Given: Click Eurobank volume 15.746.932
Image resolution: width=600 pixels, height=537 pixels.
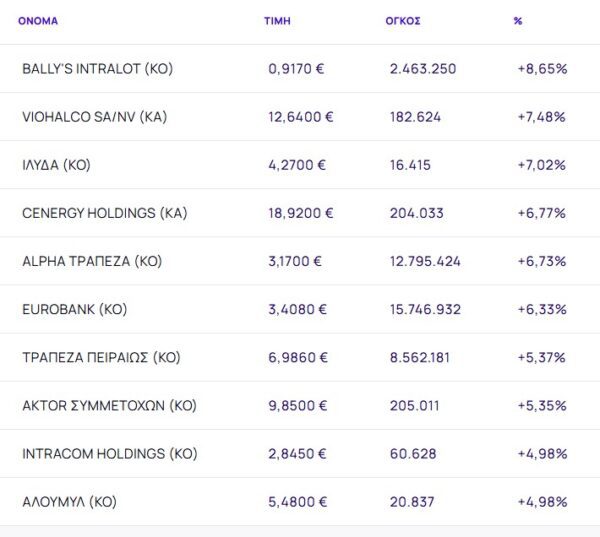Looking at the screenshot, I should [425, 309].
